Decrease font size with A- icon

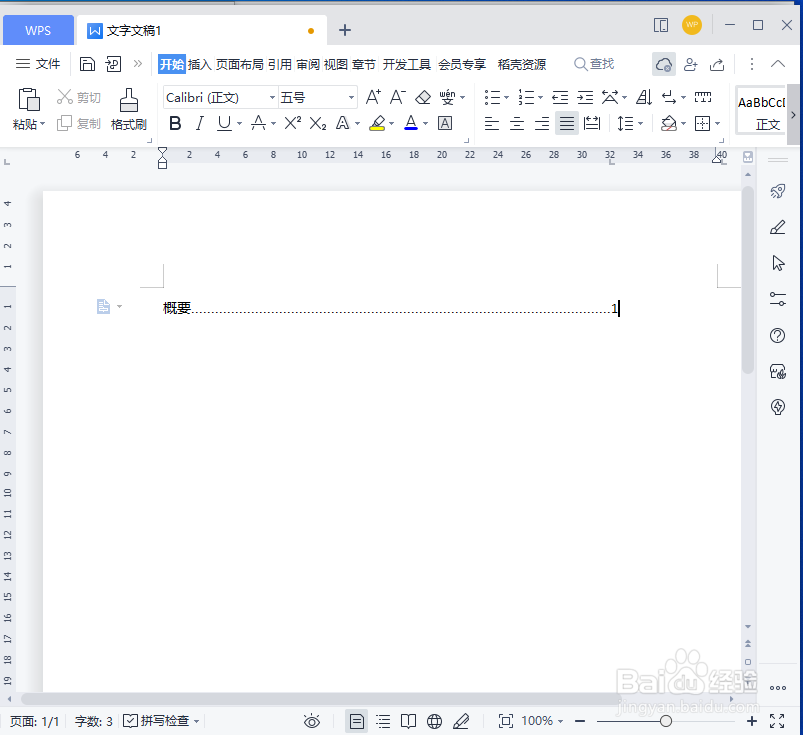coord(398,97)
